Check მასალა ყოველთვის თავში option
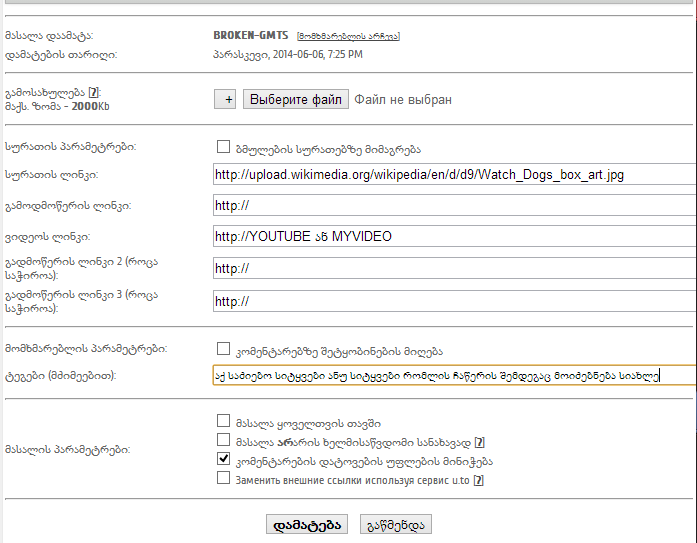The width and height of the screenshot is (697, 543). point(224,422)
